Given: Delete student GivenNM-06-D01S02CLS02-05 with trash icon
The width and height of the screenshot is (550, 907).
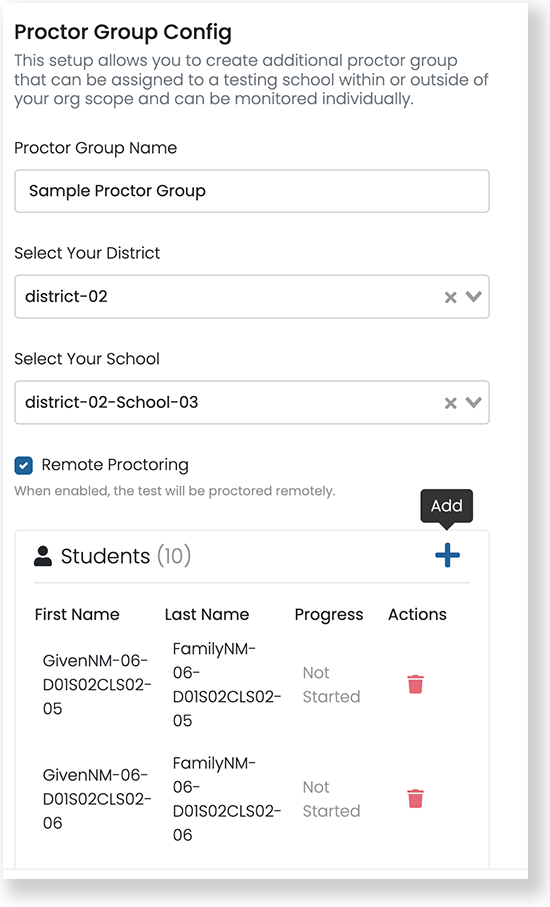Looking at the screenshot, I should coord(415,684).
